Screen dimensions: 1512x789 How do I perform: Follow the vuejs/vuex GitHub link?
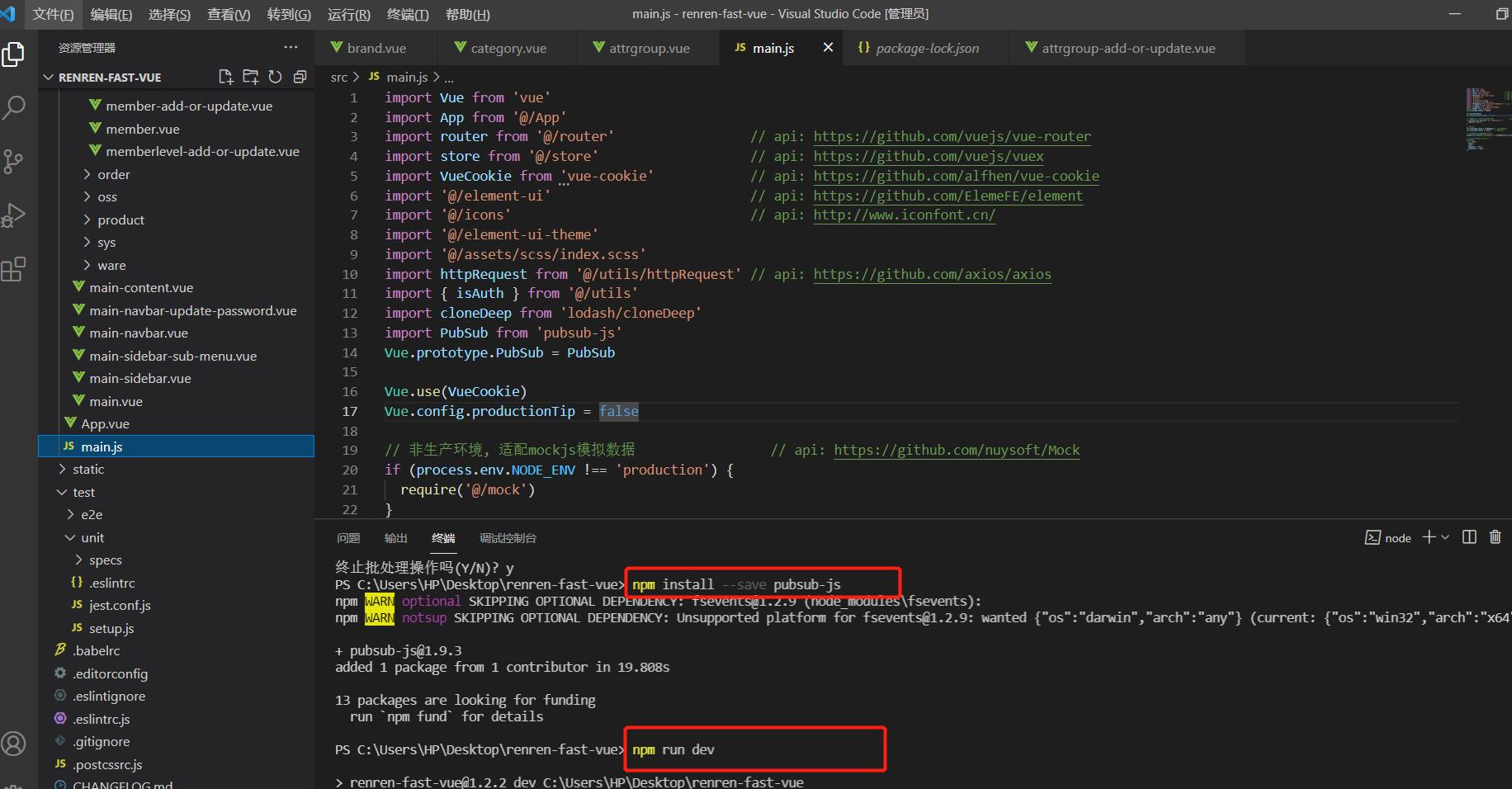click(x=928, y=157)
